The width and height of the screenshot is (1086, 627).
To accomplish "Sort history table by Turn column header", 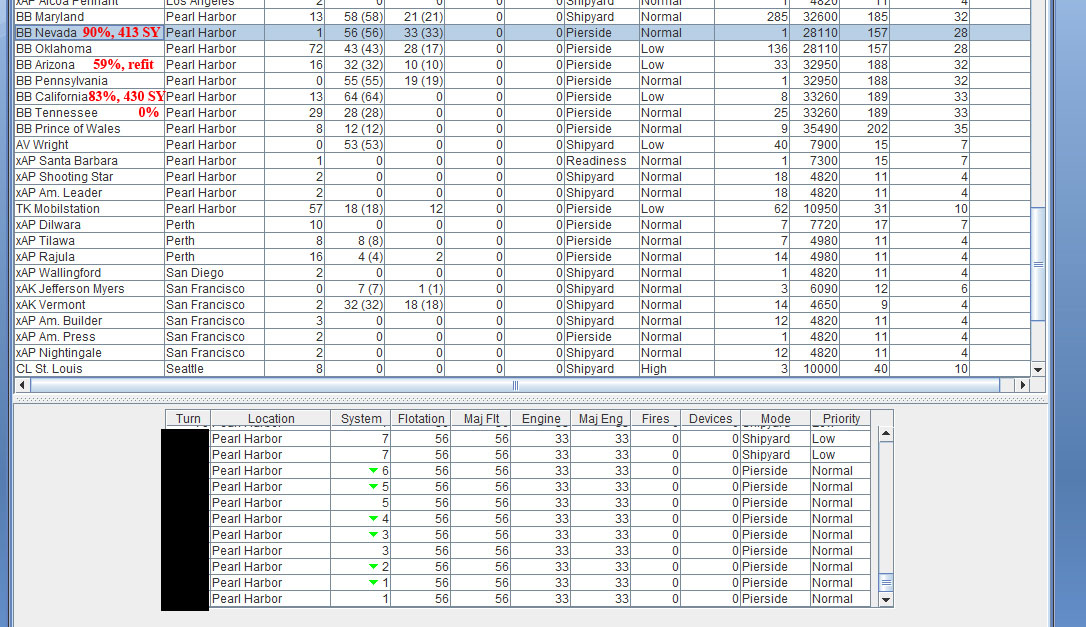I will coord(188,418).
